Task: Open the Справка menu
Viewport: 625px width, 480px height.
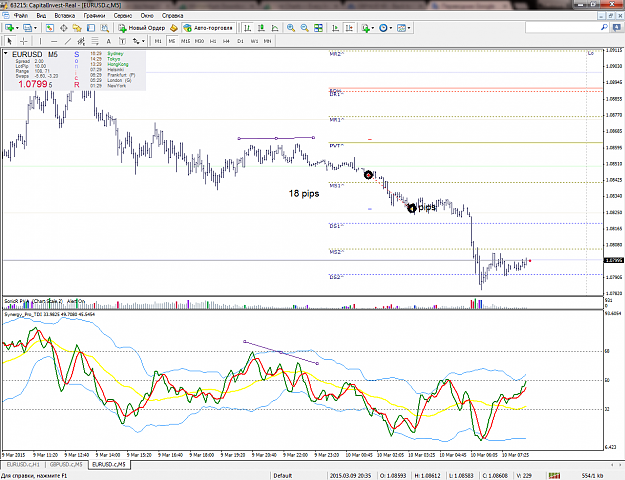Action: point(172,16)
